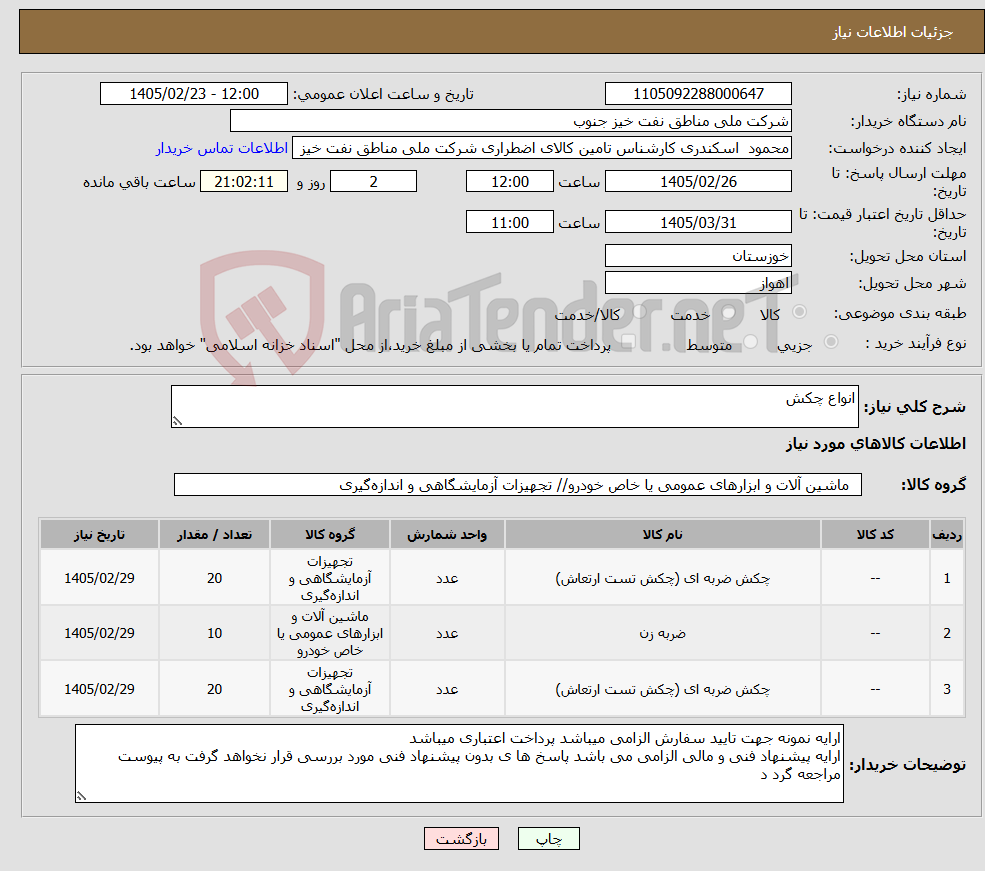Click the نام کالا column header
The width and height of the screenshot is (985, 871).
tap(662, 534)
